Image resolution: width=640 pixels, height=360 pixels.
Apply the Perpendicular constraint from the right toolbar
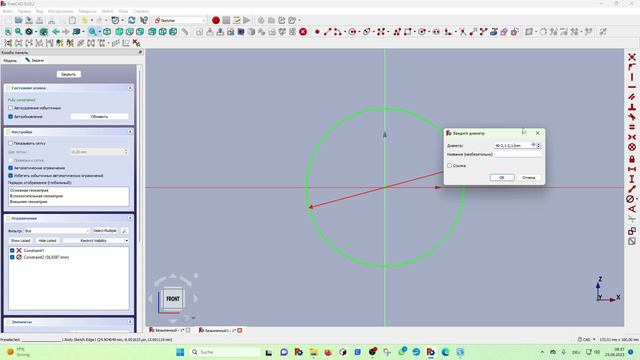click(x=632, y=107)
